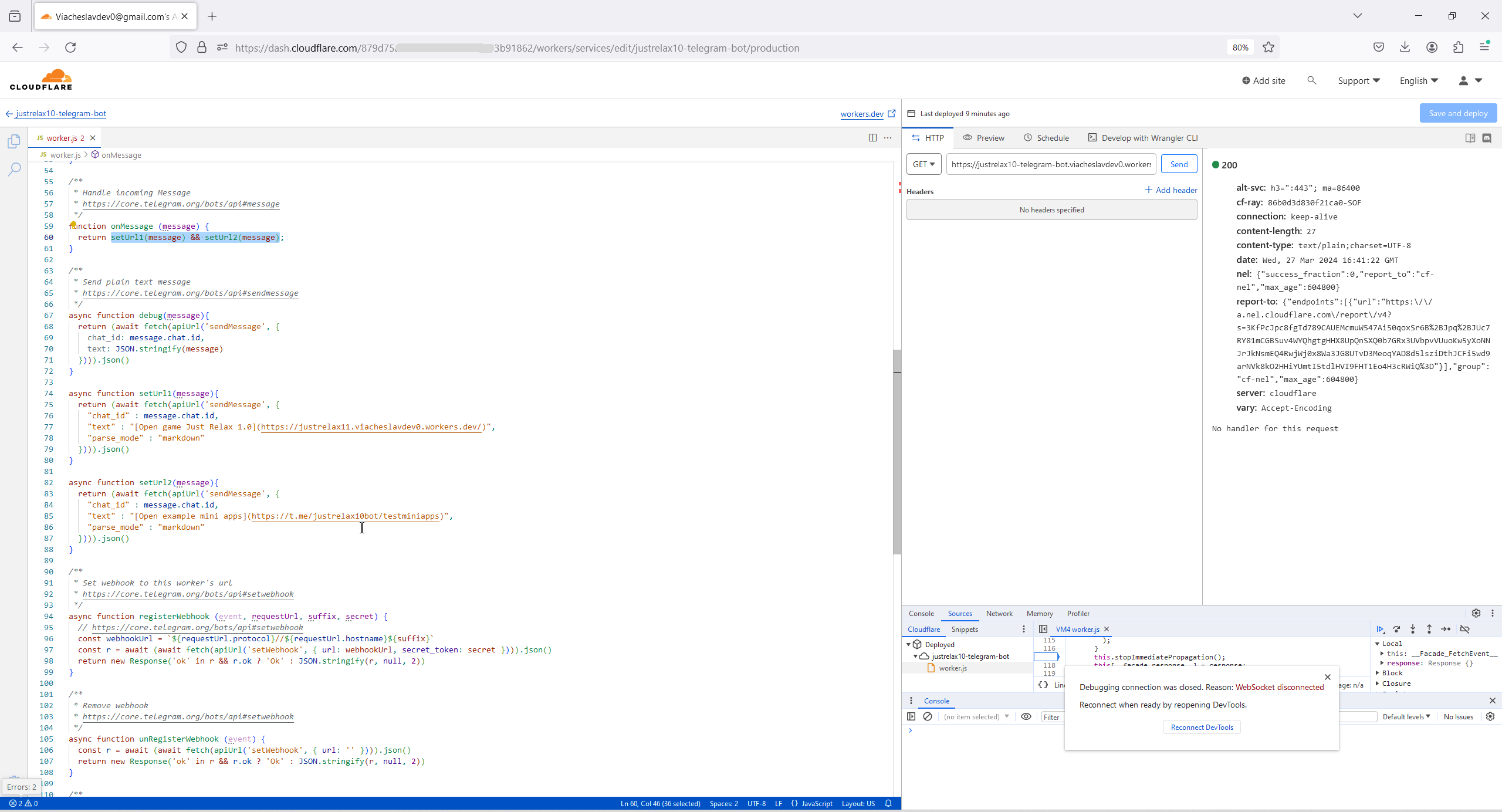The width and height of the screenshot is (1502, 812).
Task: Click the editor vertical scrollbar thumb
Action: point(897,452)
